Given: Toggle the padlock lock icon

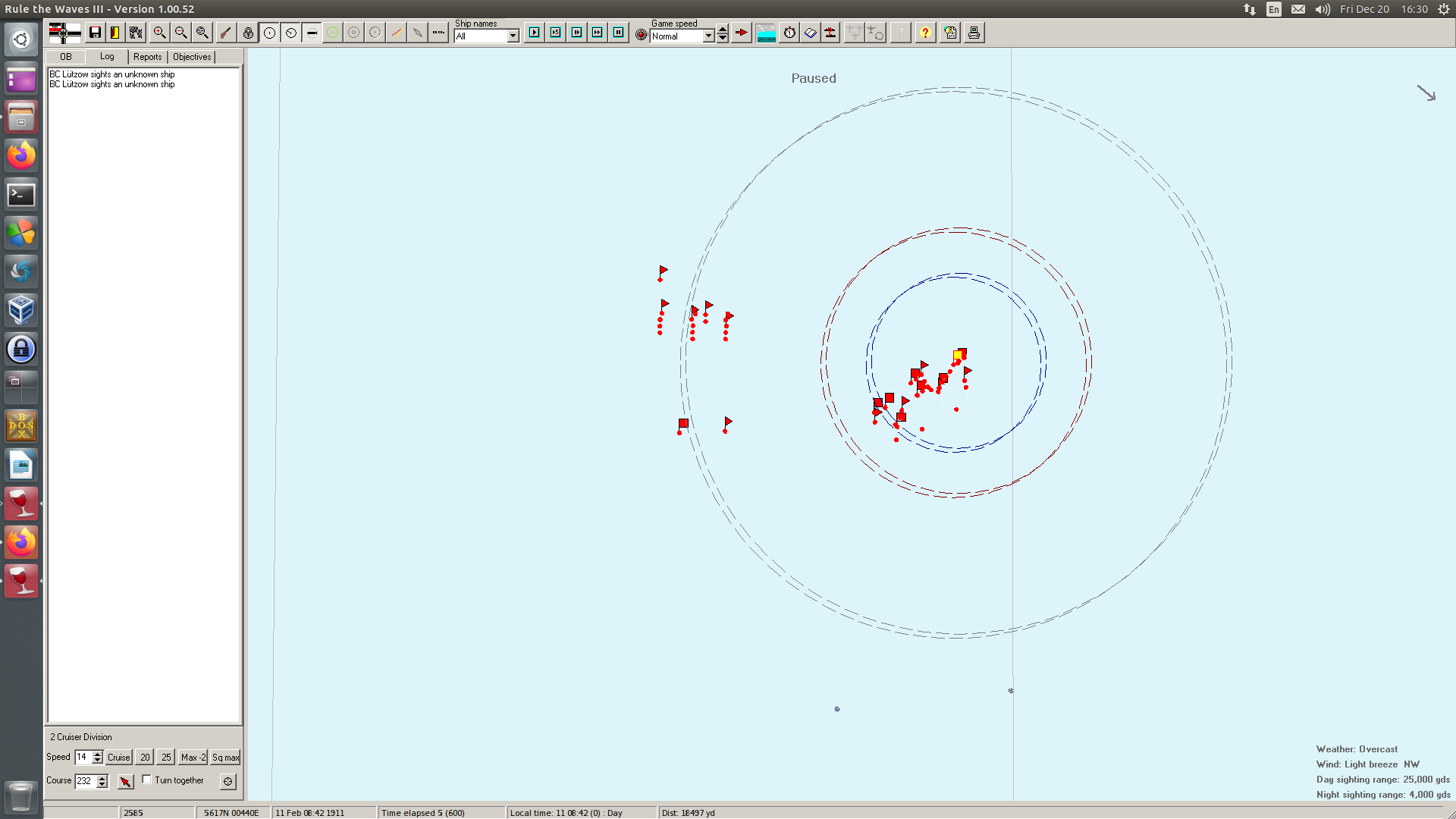Looking at the screenshot, I should pyautogui.click(x=248, y=33).
